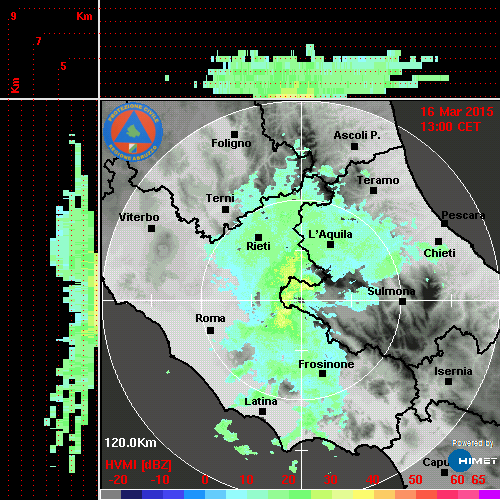Click the 5 km altitude label
The width and height of the screenshot is (500, 500).
(63, 66)
